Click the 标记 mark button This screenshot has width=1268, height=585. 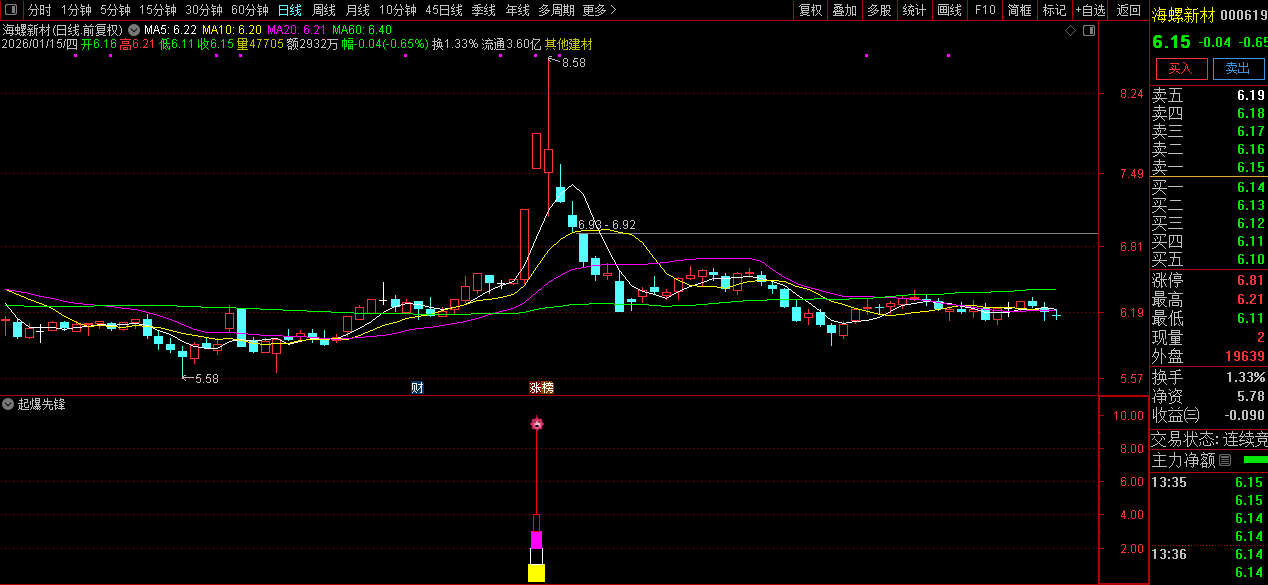[x=1054, y=10]
